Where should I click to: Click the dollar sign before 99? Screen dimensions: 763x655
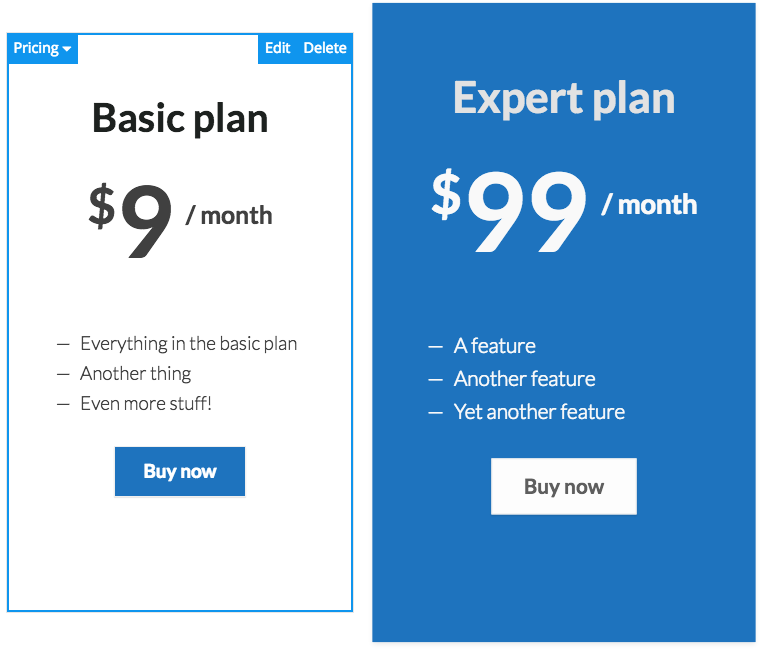[446, 194]
